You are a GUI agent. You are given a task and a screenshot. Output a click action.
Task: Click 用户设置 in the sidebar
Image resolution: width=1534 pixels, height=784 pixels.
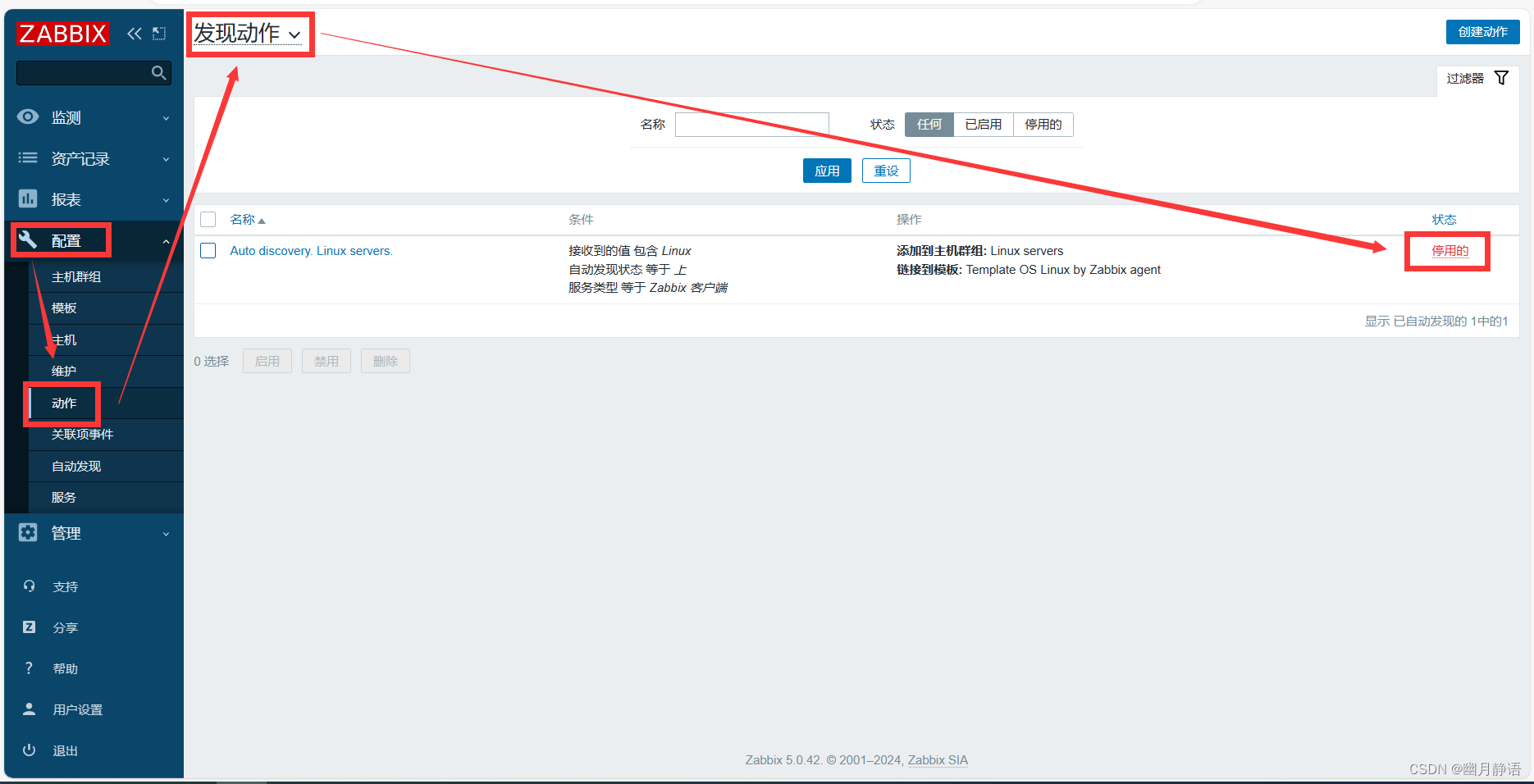[78, 710]
